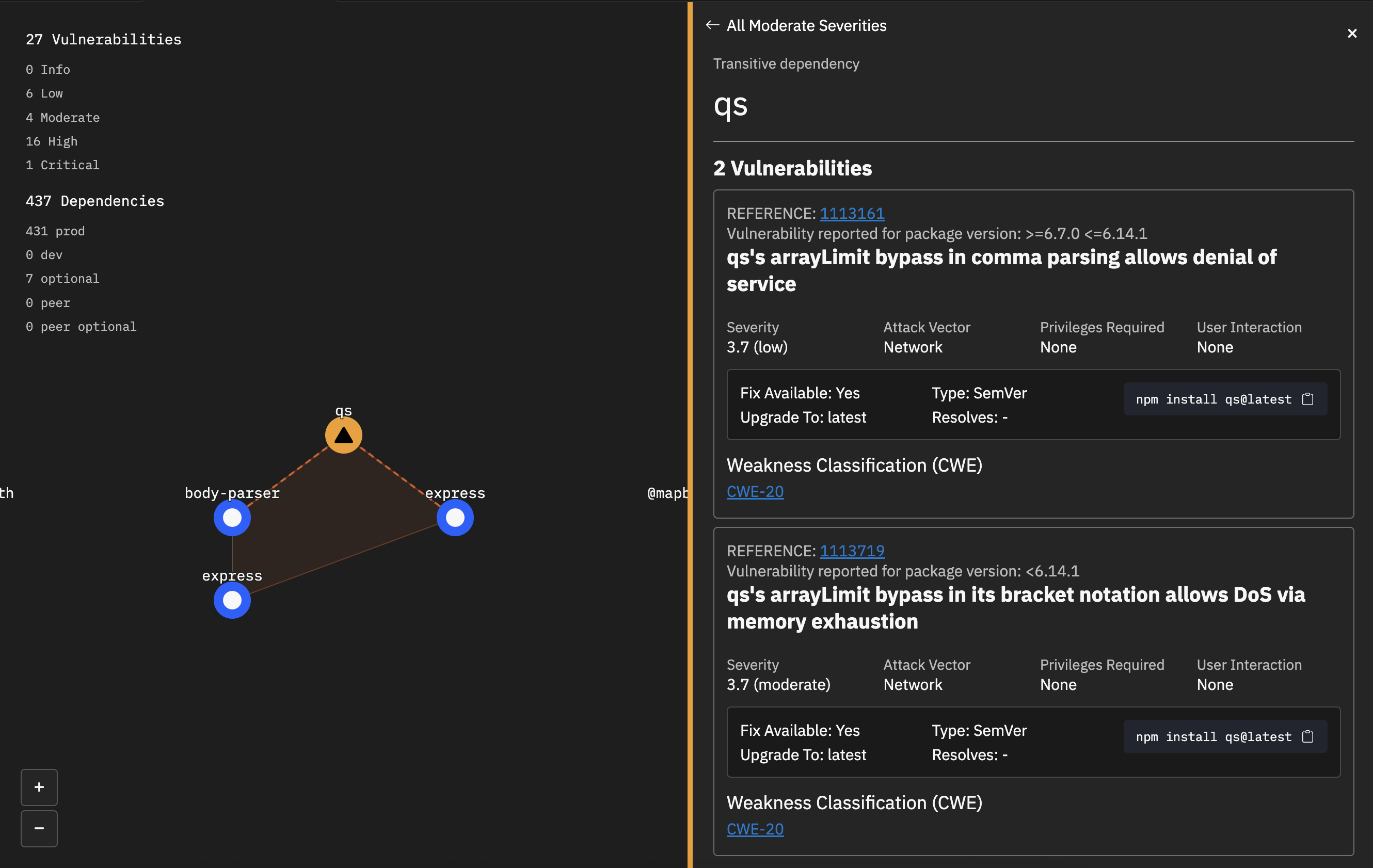Zoom out with the minus button

[x=39, y=828]
